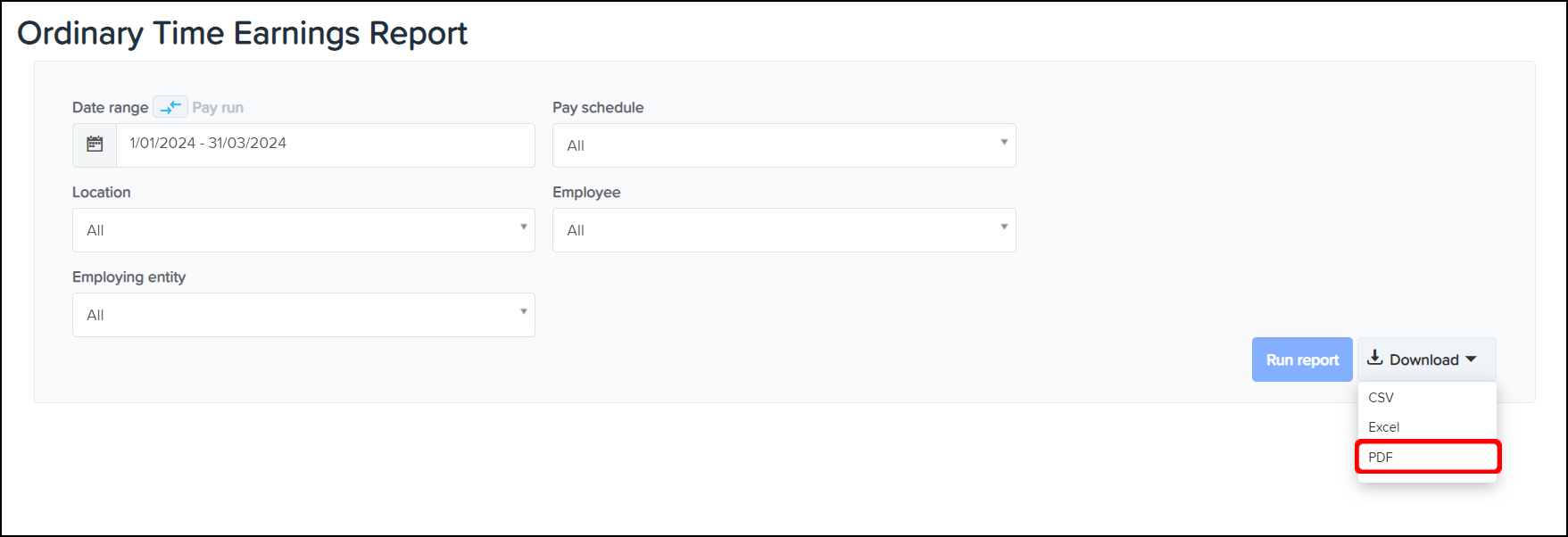Viewport: 1568px width, 537px height.
Task: Click the calendar icon beside the date range
Action: tap(95, 145)
